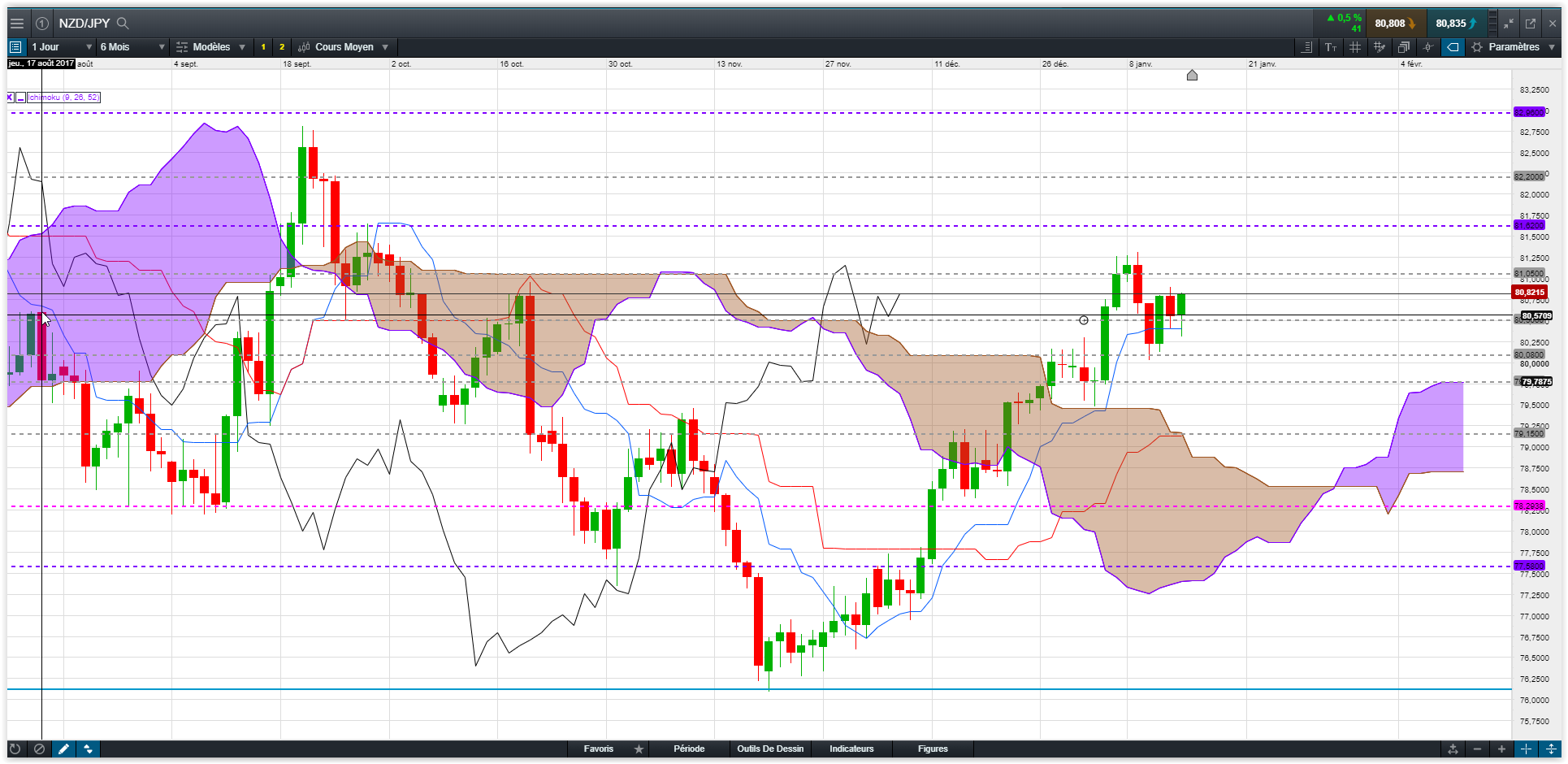Image resolution: width=1568 pixels, height=764 pixels.
Task: Open the 1 Jour interval dropdown
Action: tap(62, 47)
